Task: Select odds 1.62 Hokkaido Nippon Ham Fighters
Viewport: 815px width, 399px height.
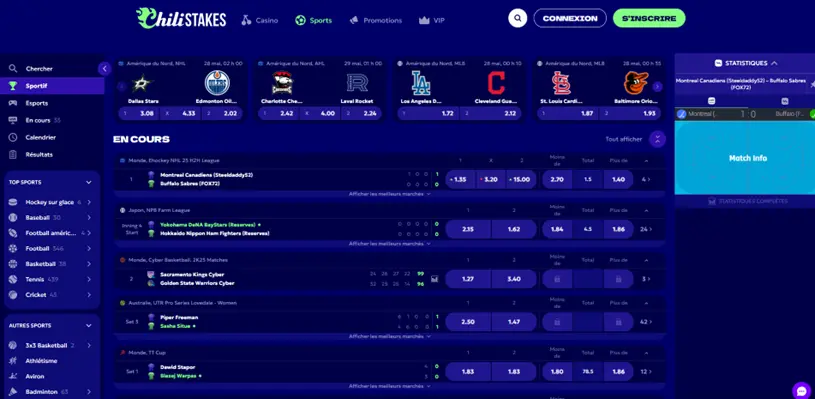Action: click(514, 229)
